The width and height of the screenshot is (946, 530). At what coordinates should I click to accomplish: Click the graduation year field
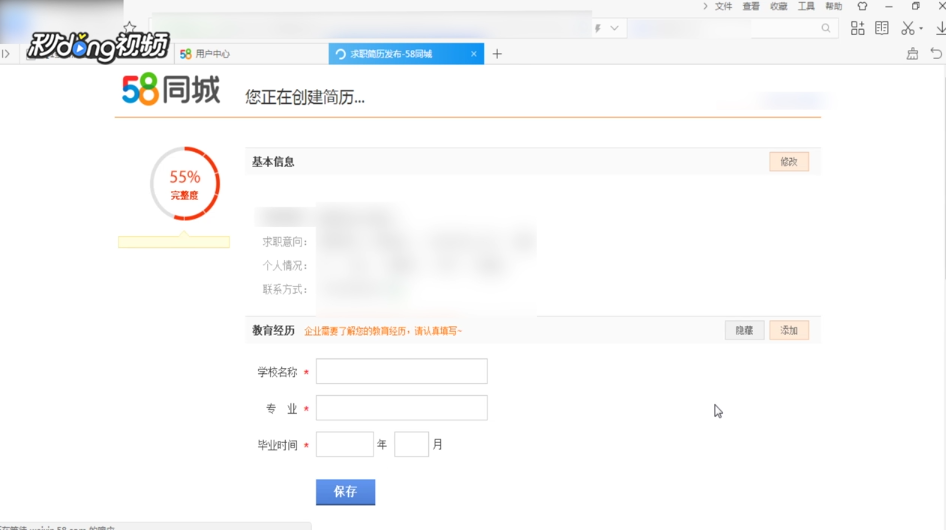pos(344,444)
